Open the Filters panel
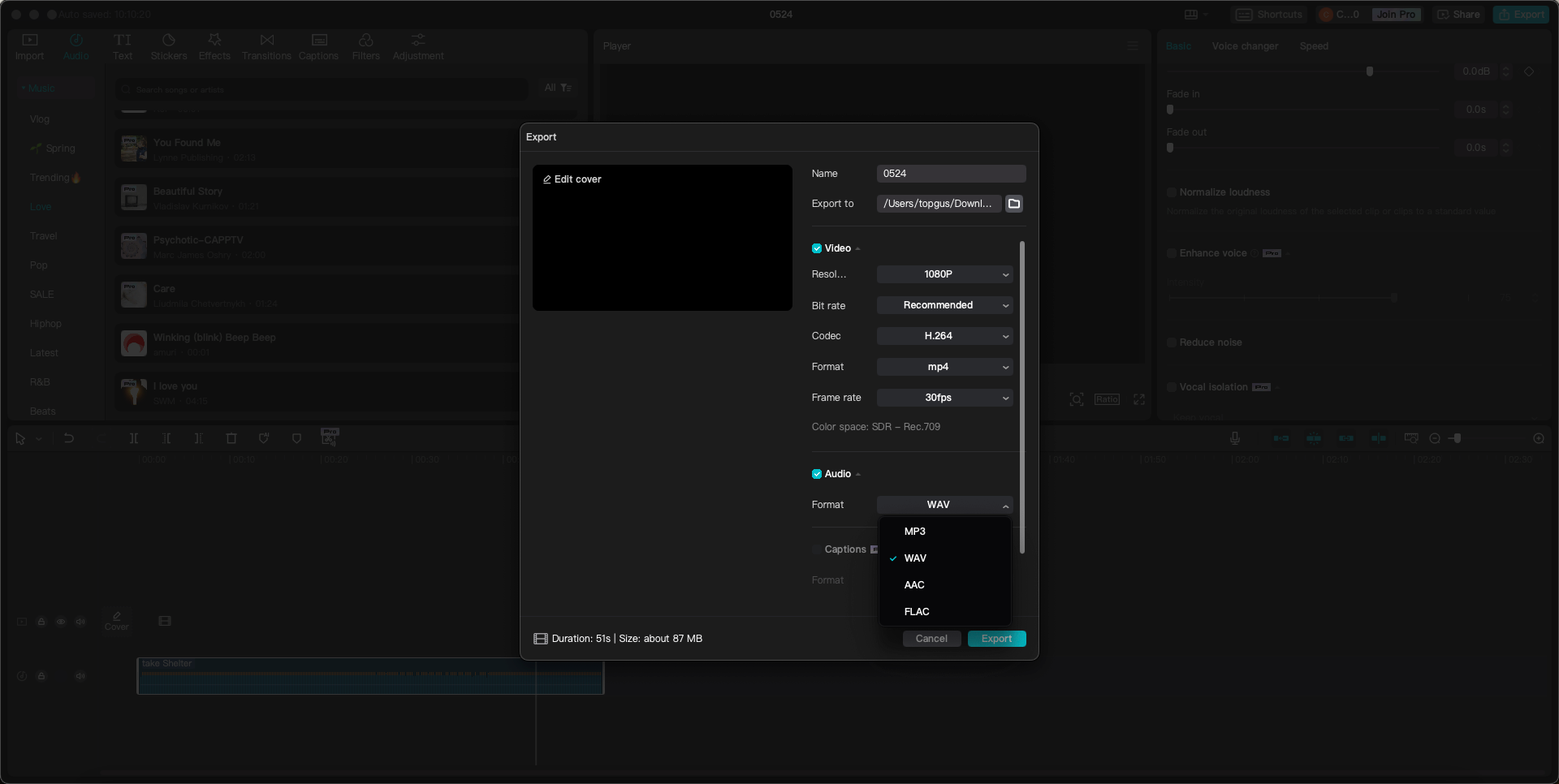Image resolution: width=1559 pixels, height=784 pixels. point(365,45)
